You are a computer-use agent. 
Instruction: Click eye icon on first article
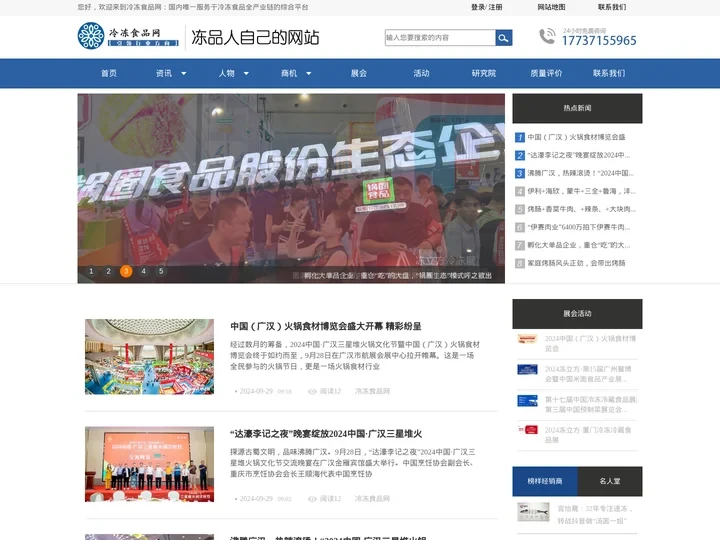[312, 391]
